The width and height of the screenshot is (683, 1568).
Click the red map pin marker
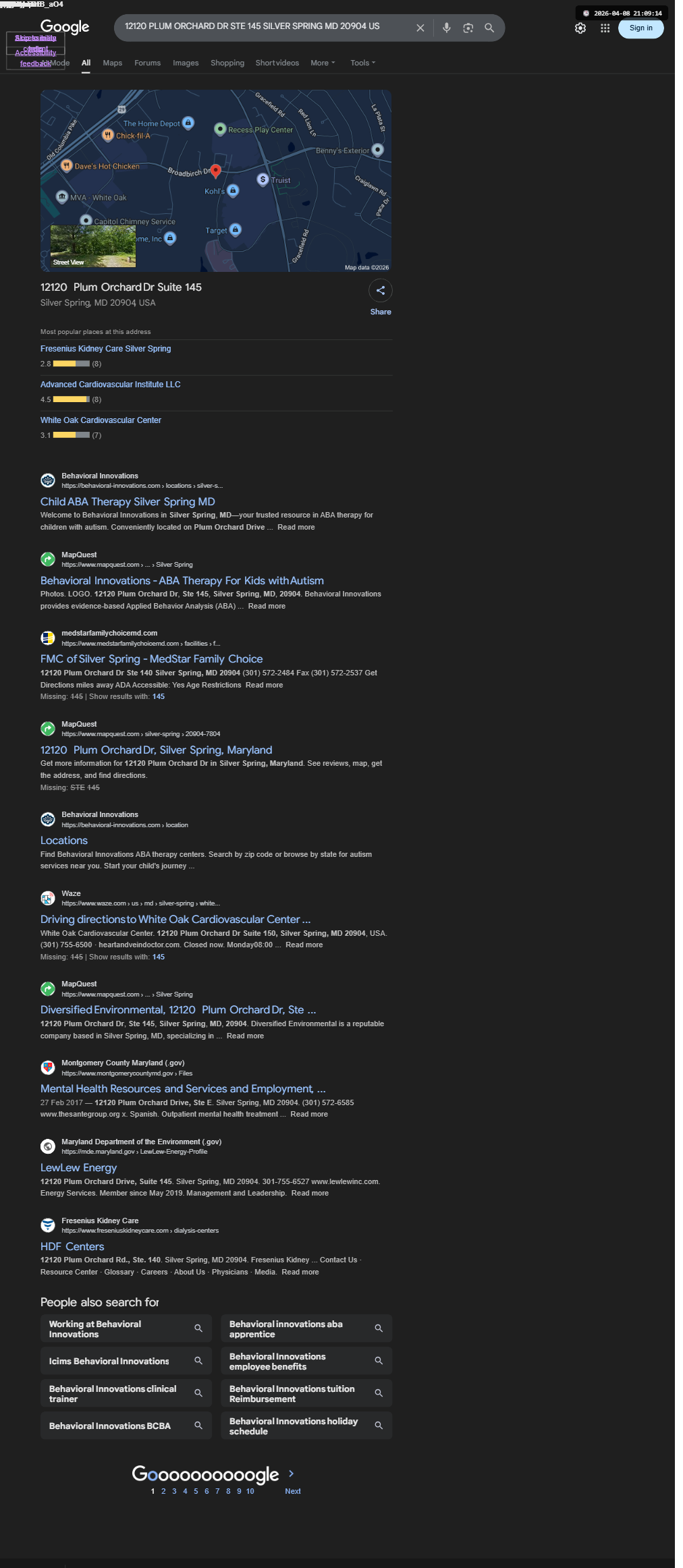(215, 171)
